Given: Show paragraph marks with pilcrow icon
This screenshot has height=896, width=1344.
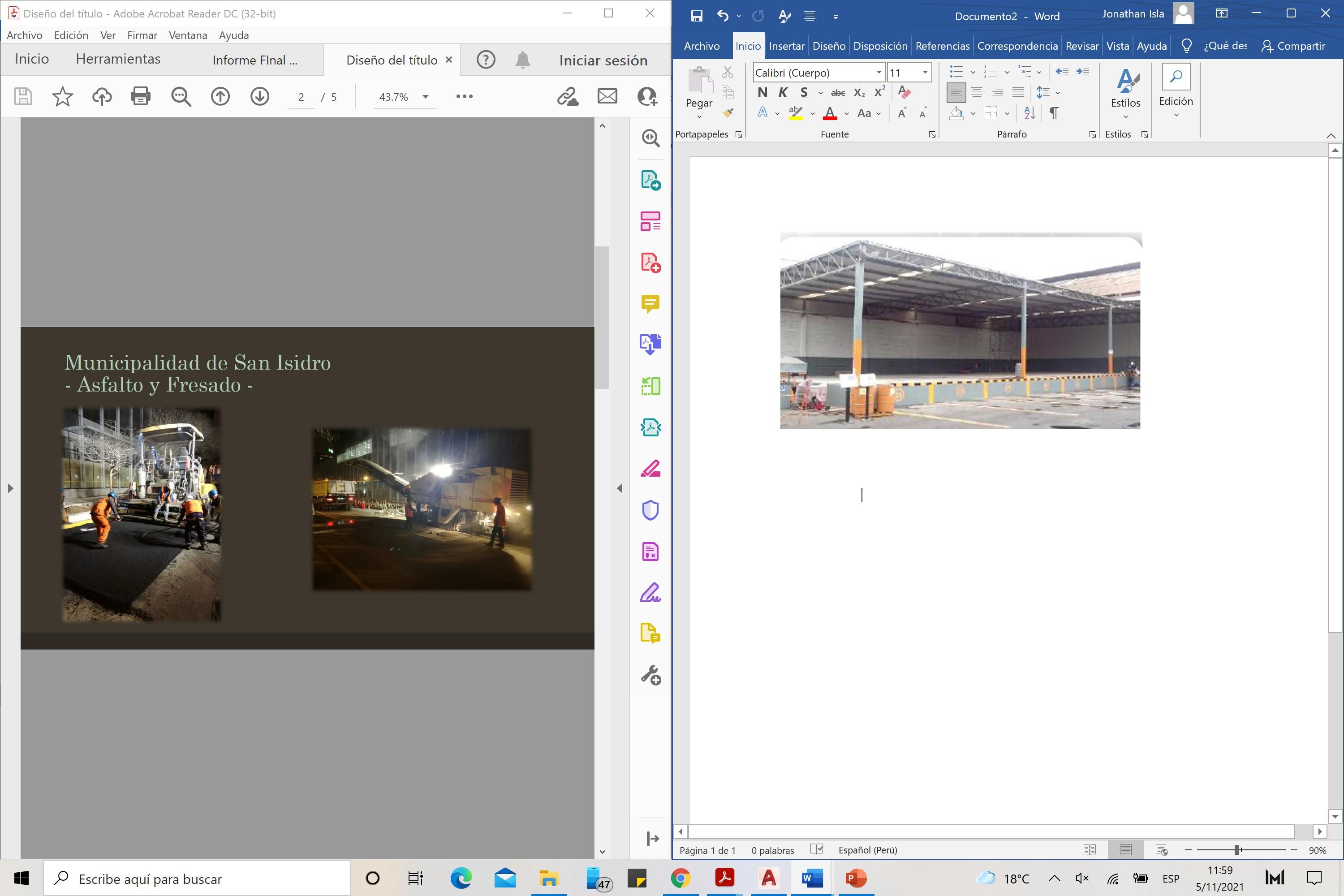Looking at the screenshot, I should (x=1054, y=113).
